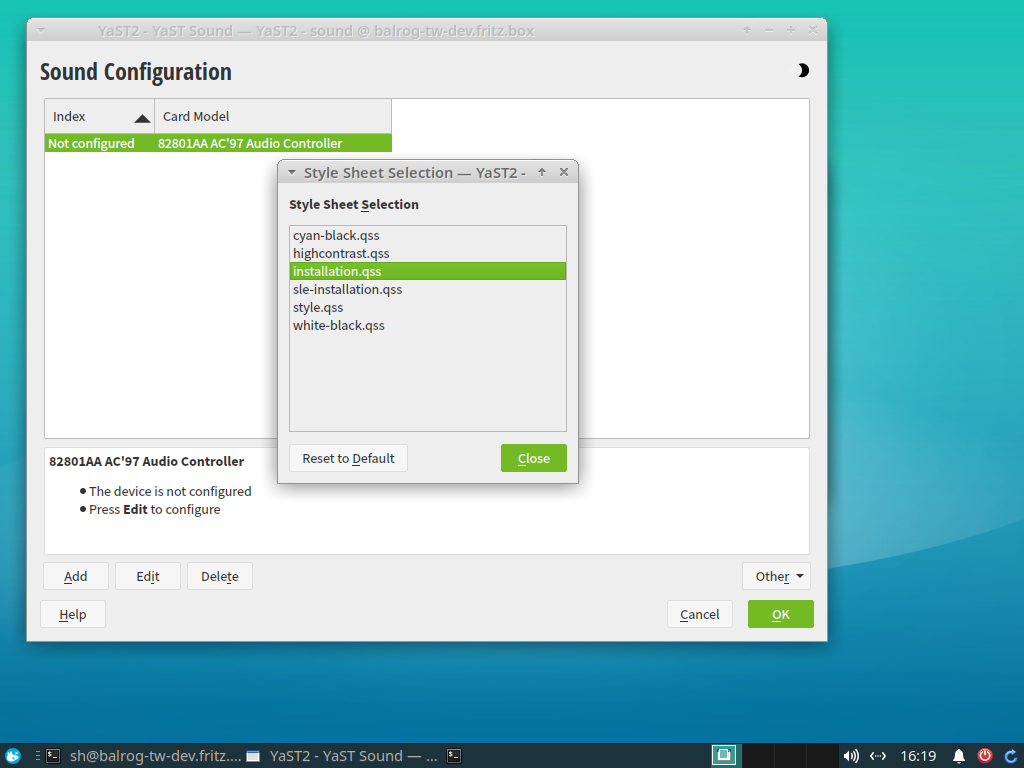Open the Style Sheet Selection window menu arrow

pos(292,172)
